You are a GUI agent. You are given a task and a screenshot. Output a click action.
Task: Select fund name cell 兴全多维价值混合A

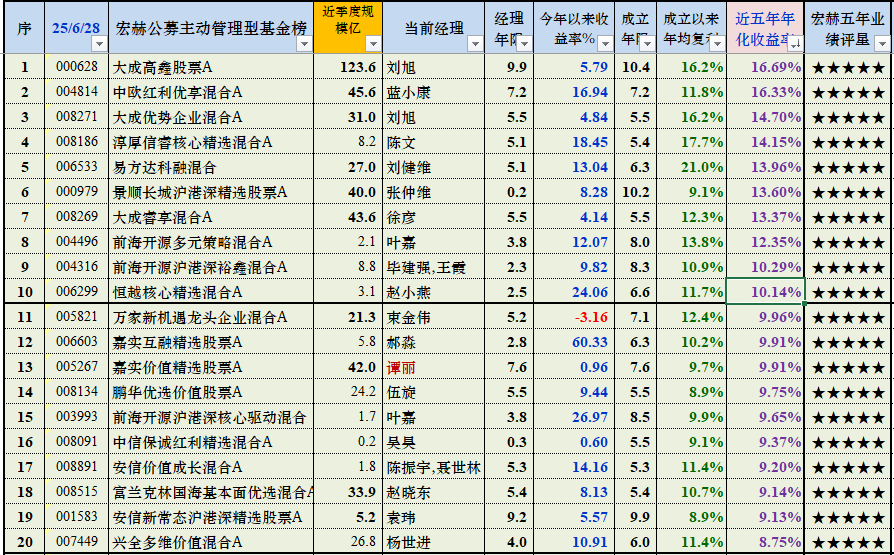(x=211, y=542)
